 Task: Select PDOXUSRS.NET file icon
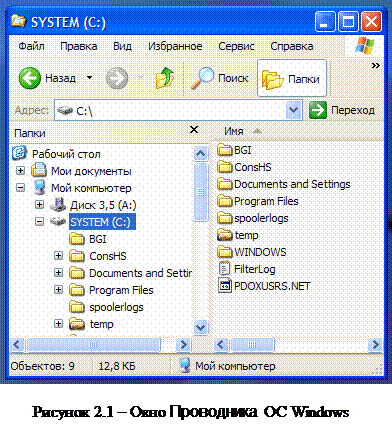click(x=225, y=286)
